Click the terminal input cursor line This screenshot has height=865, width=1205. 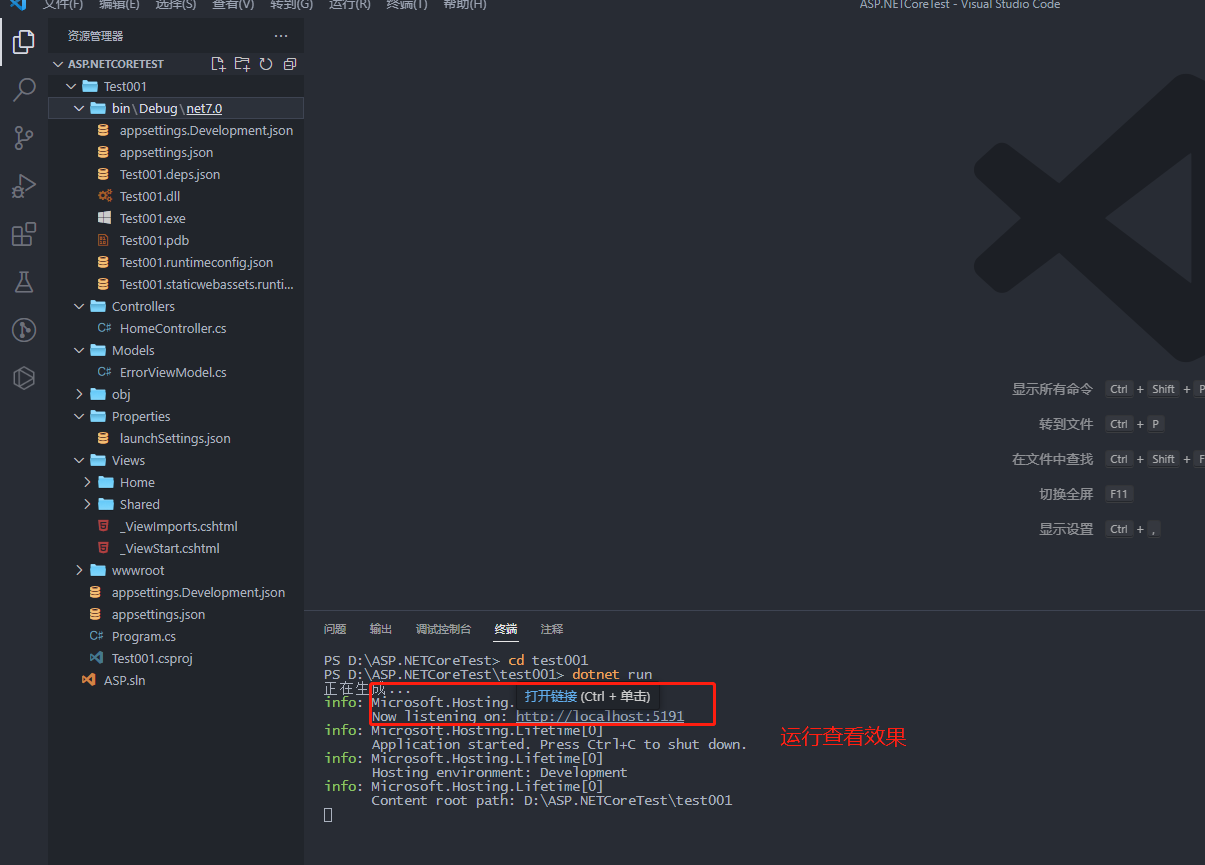(x=328, y=815)
